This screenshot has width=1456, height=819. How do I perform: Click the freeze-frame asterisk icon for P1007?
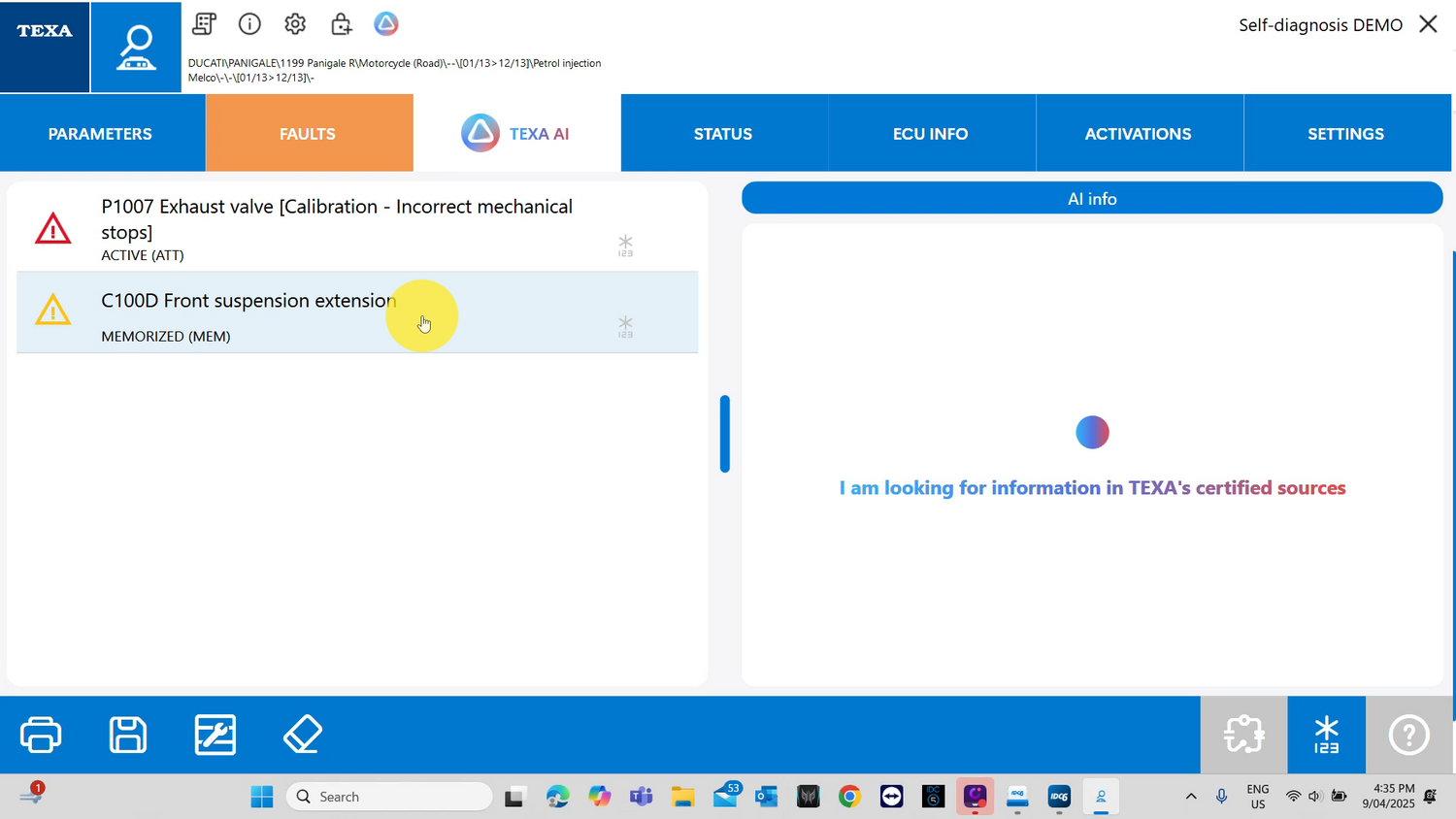click(x=625, y=246)
